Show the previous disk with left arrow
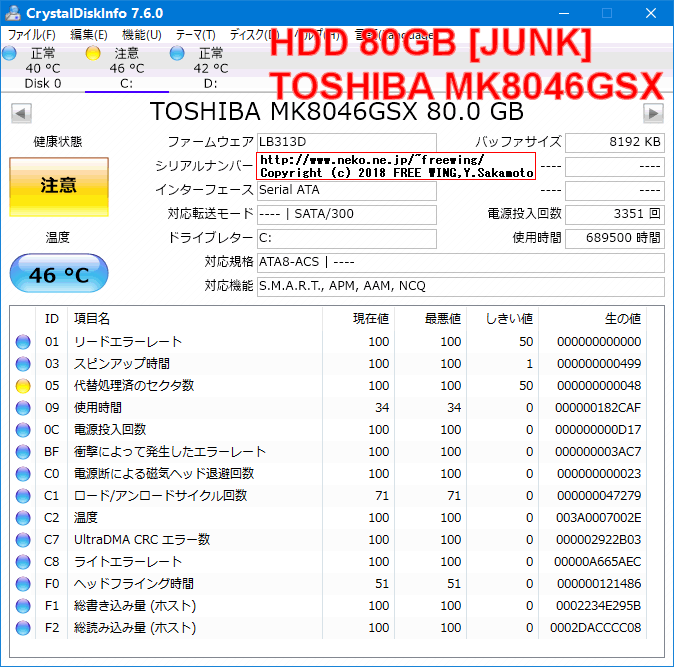 pyautogui.click(x=21, y=113)
